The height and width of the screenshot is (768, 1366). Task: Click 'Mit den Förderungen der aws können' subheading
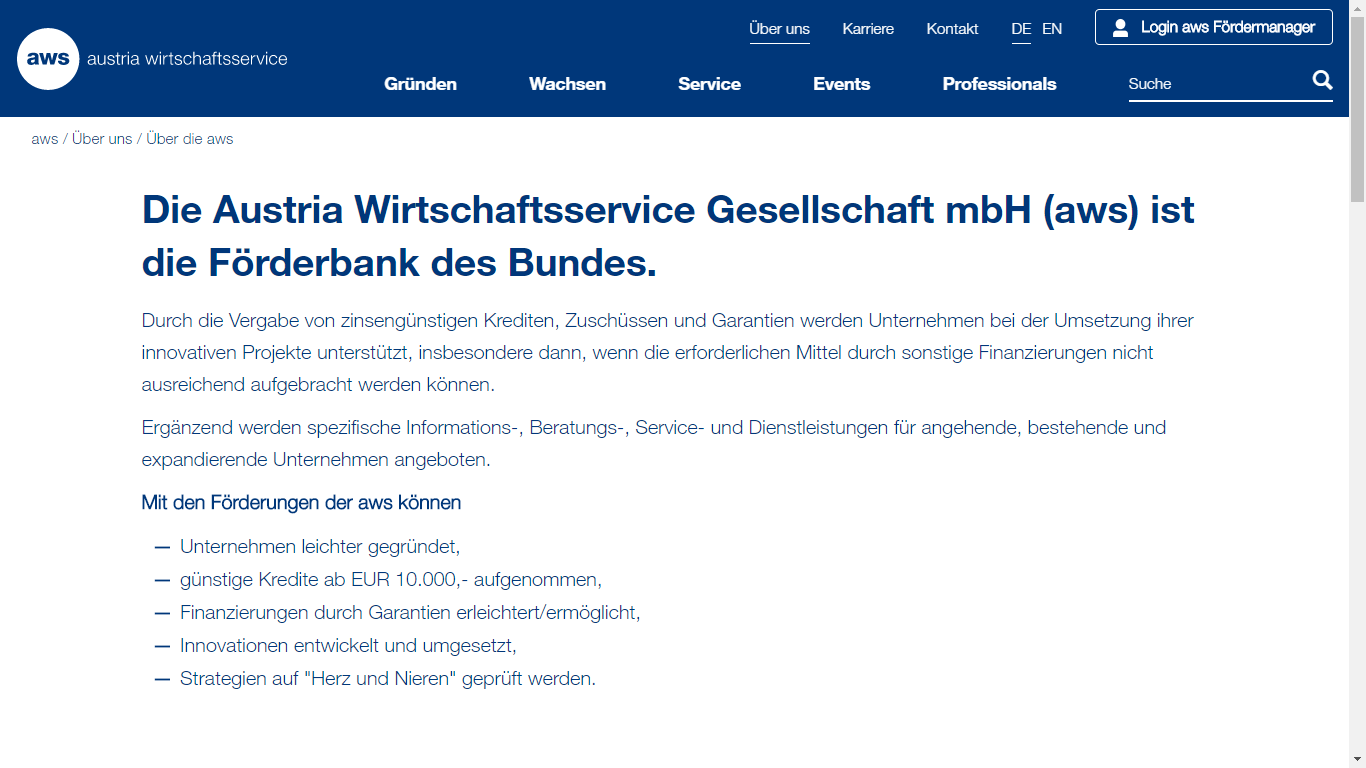[301, 502]
